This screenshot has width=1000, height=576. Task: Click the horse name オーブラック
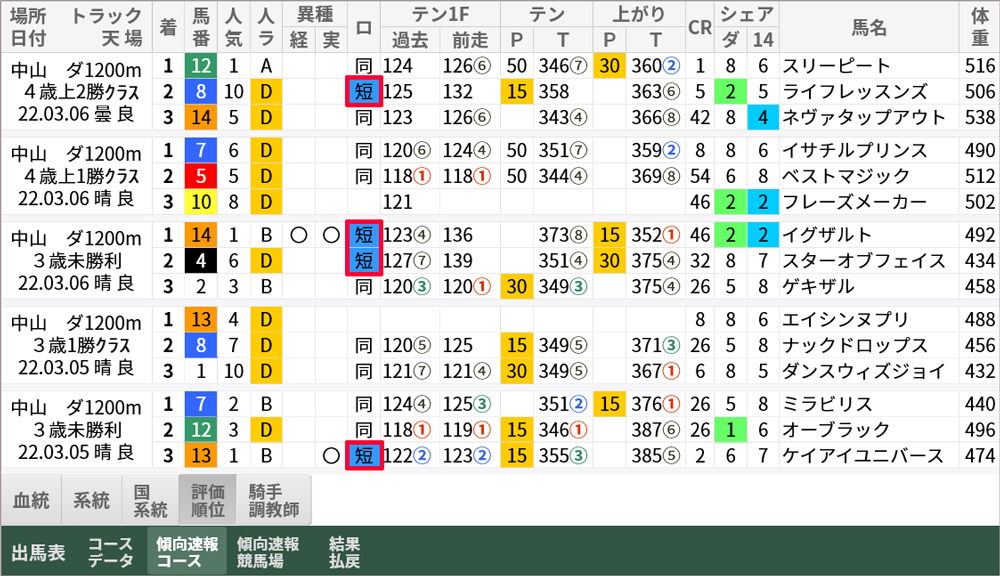click(x=836, y=430)
